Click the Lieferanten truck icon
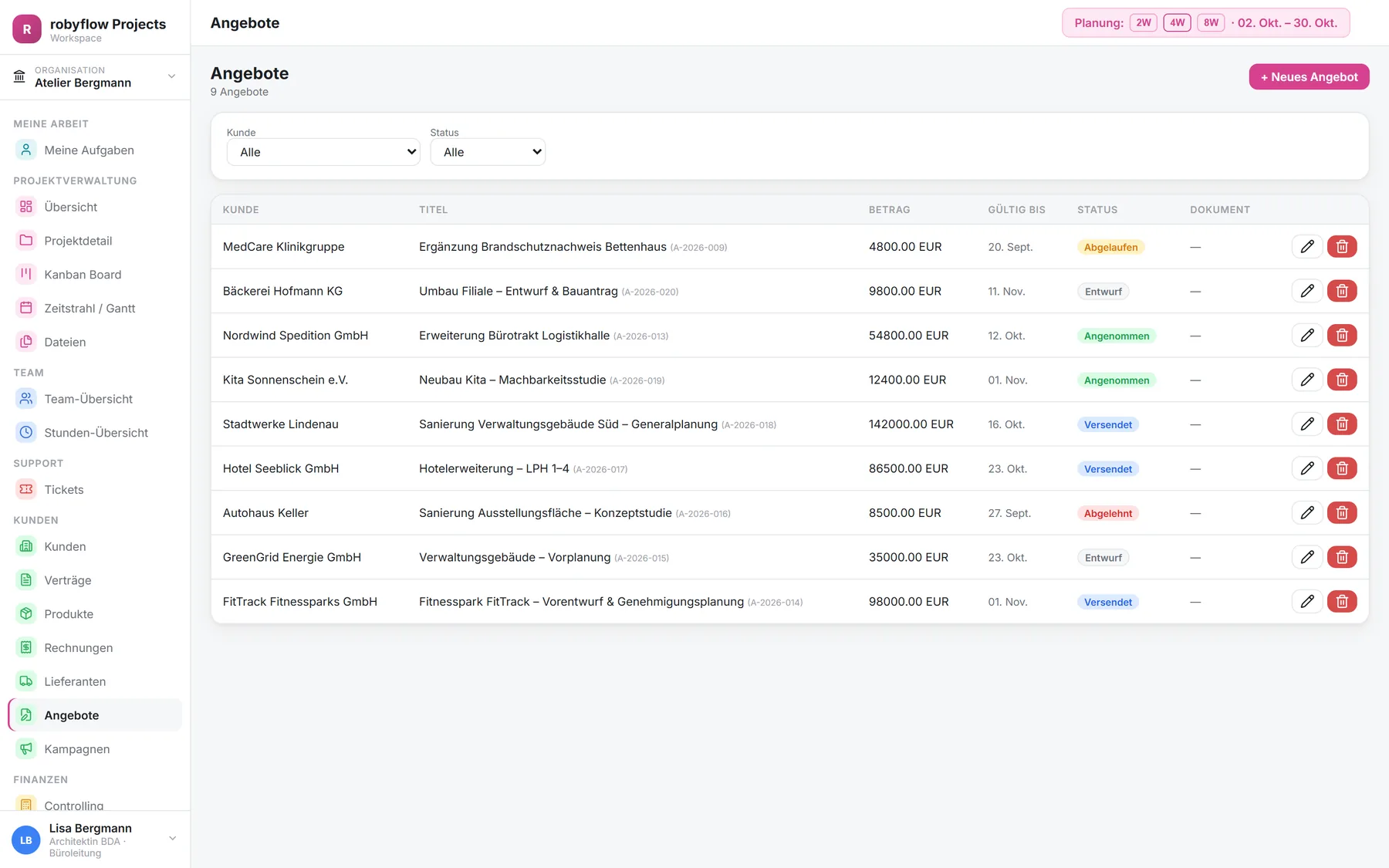 26,681
